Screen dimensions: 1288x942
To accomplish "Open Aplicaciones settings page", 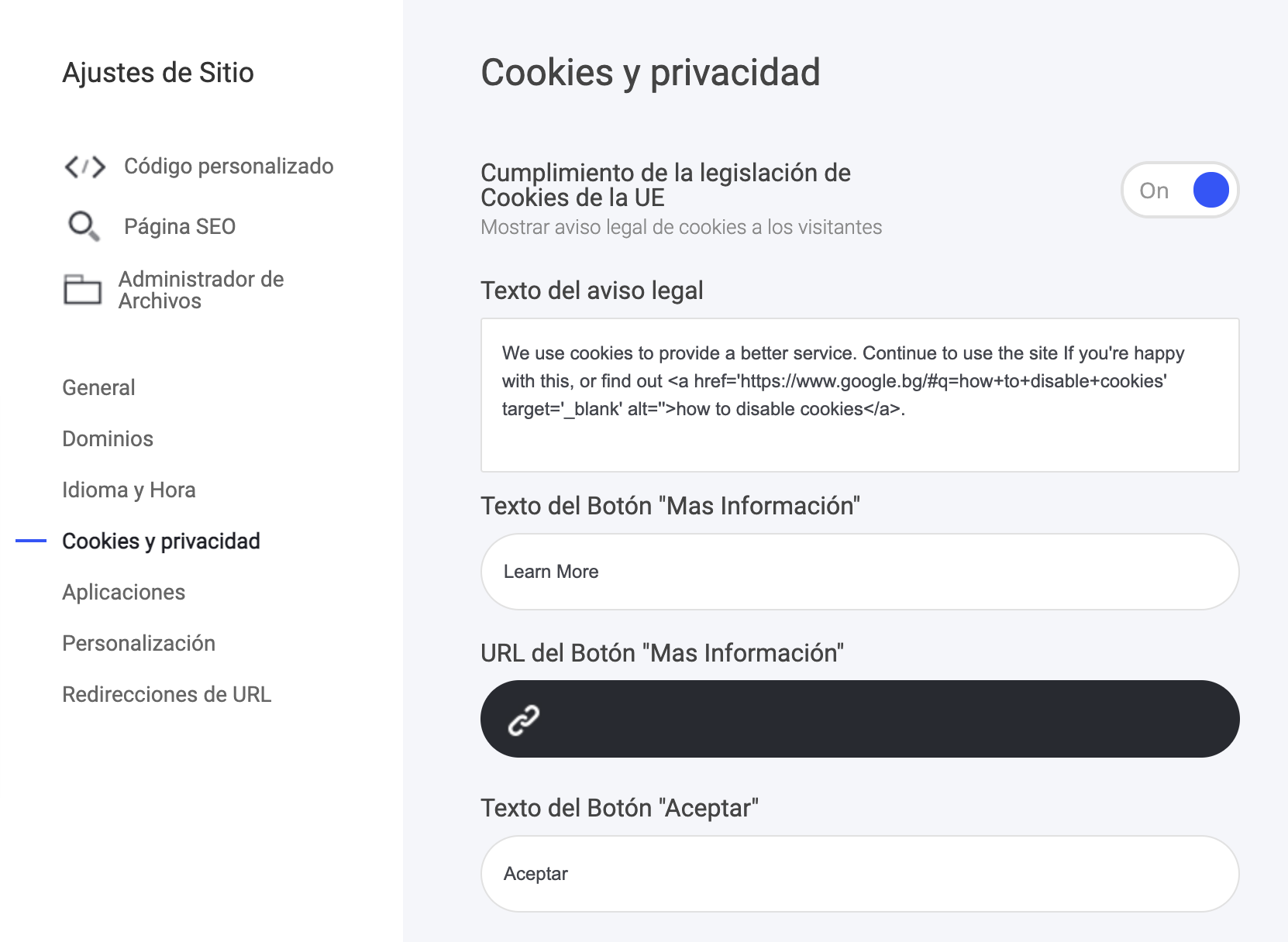I will [x=124, y=592].
